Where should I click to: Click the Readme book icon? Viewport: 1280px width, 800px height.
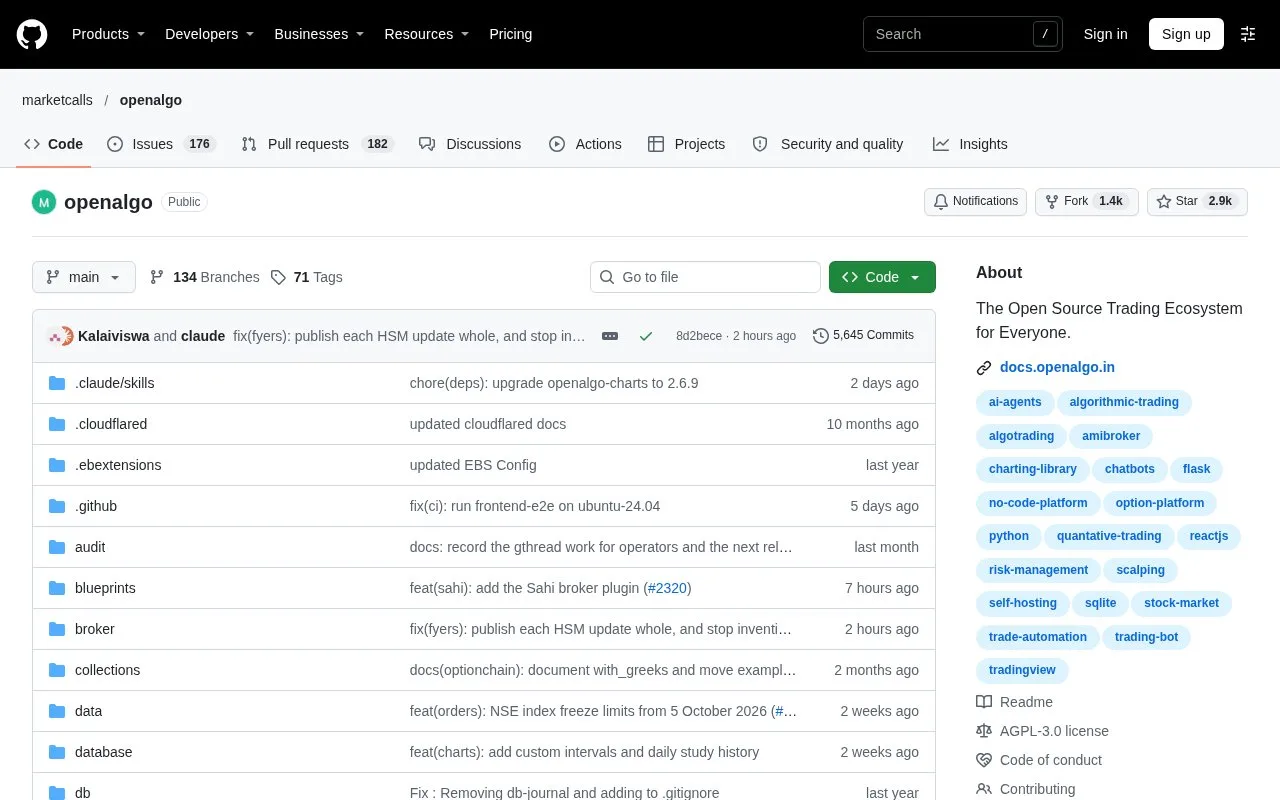(x=984, y=702)
